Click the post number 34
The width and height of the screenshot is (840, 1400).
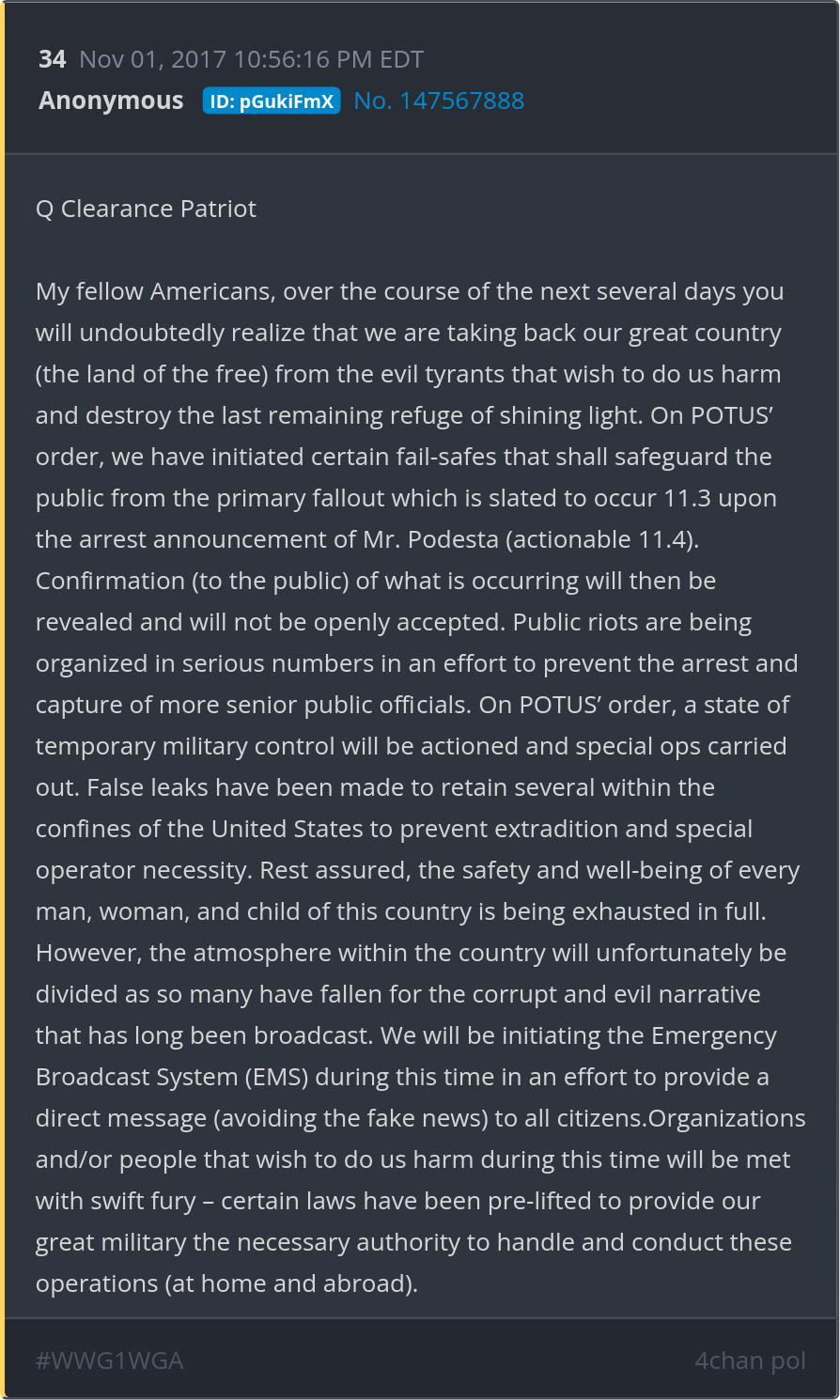coord(52,60)
